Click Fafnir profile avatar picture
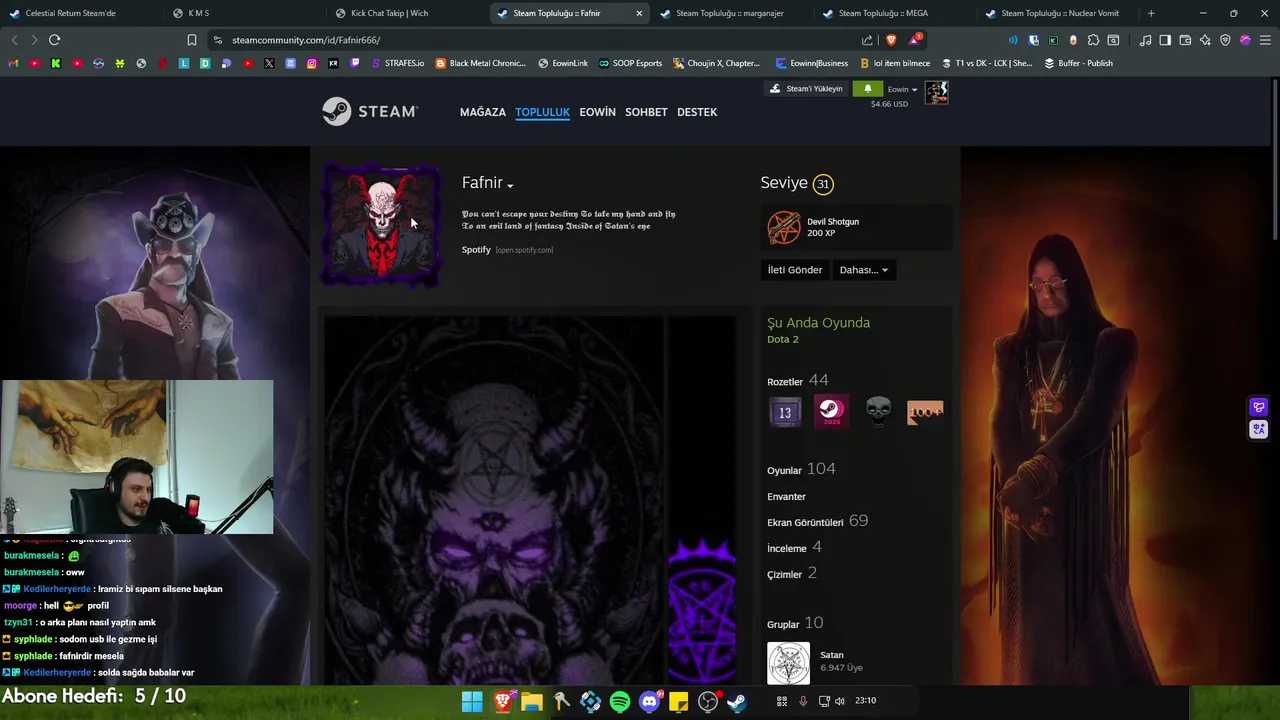This screenshot has width=1280, height=720. (380, 226)
